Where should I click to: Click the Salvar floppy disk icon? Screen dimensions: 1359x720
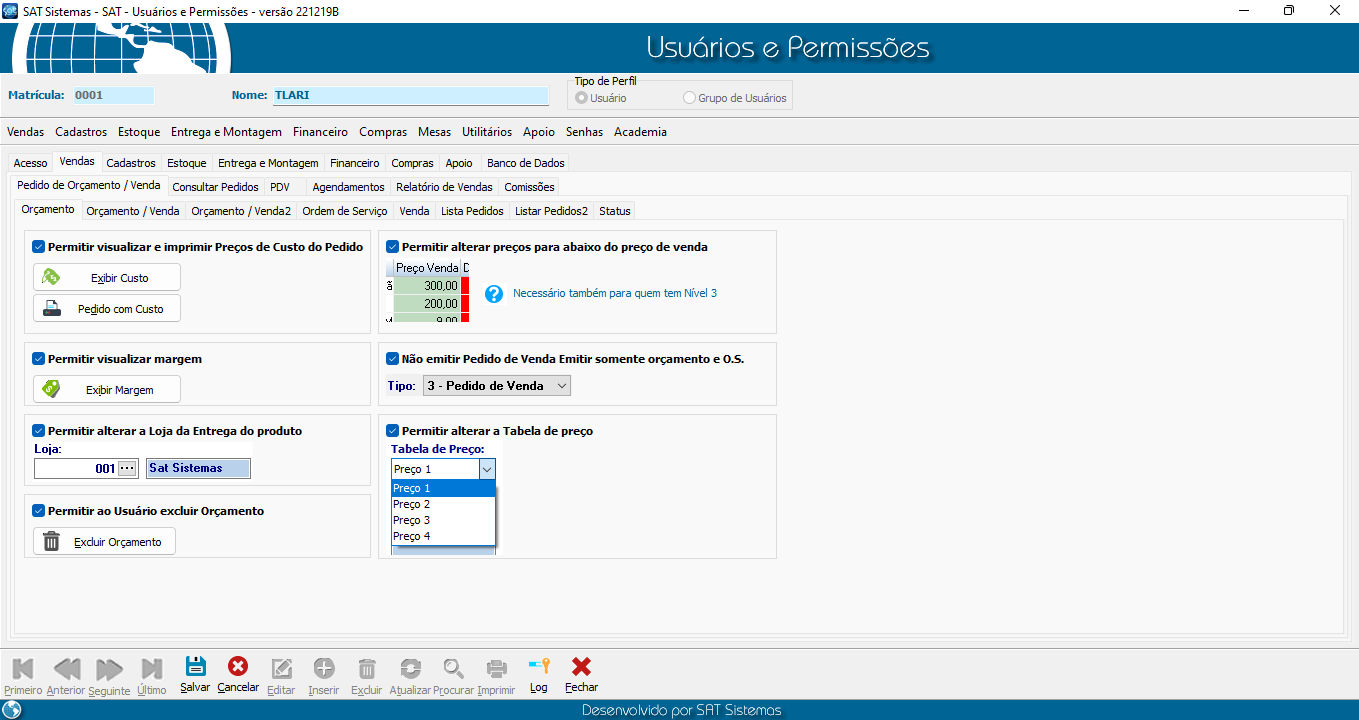(195, 668)
